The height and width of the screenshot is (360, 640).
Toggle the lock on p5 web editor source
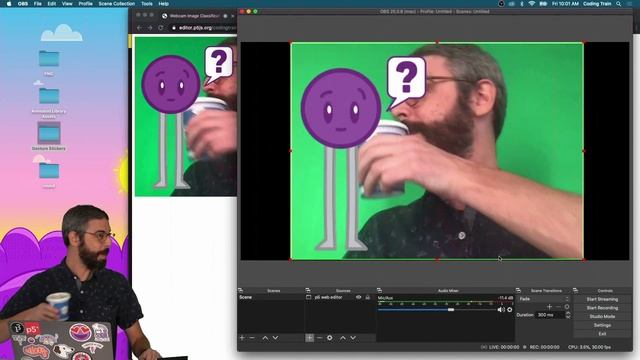pyautogui.click(x=368, y=298)
